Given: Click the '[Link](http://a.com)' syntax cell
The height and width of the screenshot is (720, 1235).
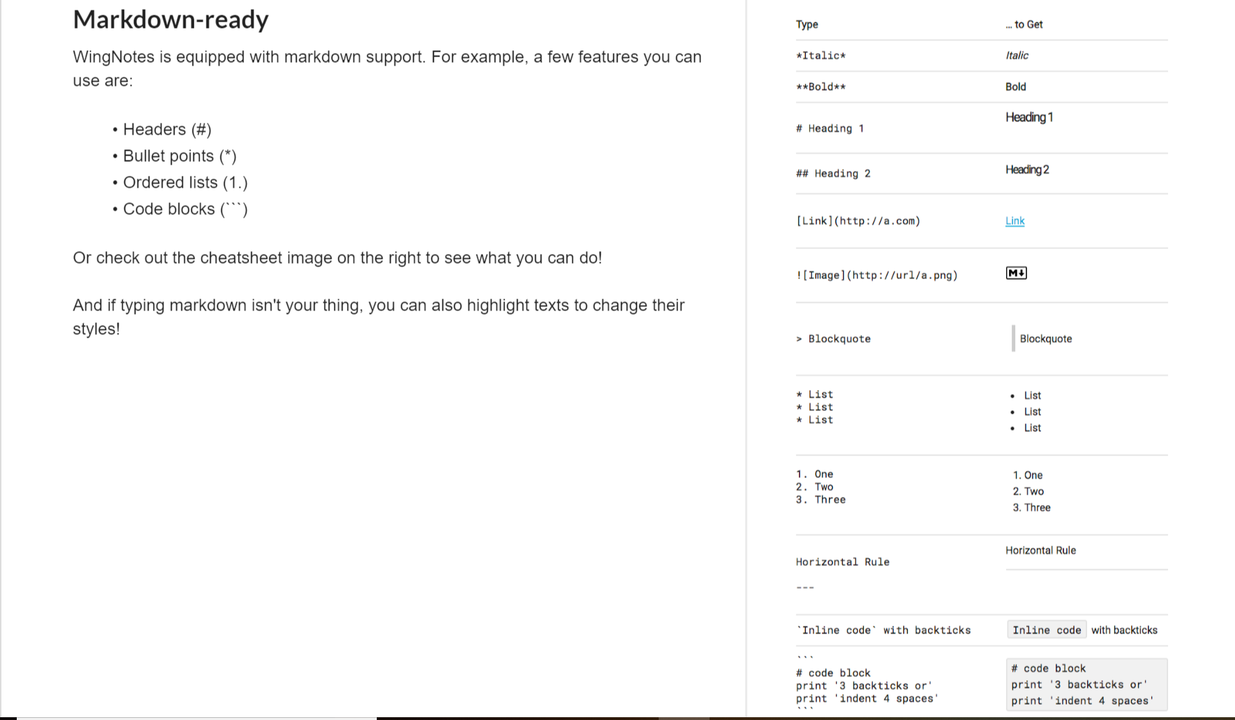Looking at the screenshot, I should tap(858, 221).
